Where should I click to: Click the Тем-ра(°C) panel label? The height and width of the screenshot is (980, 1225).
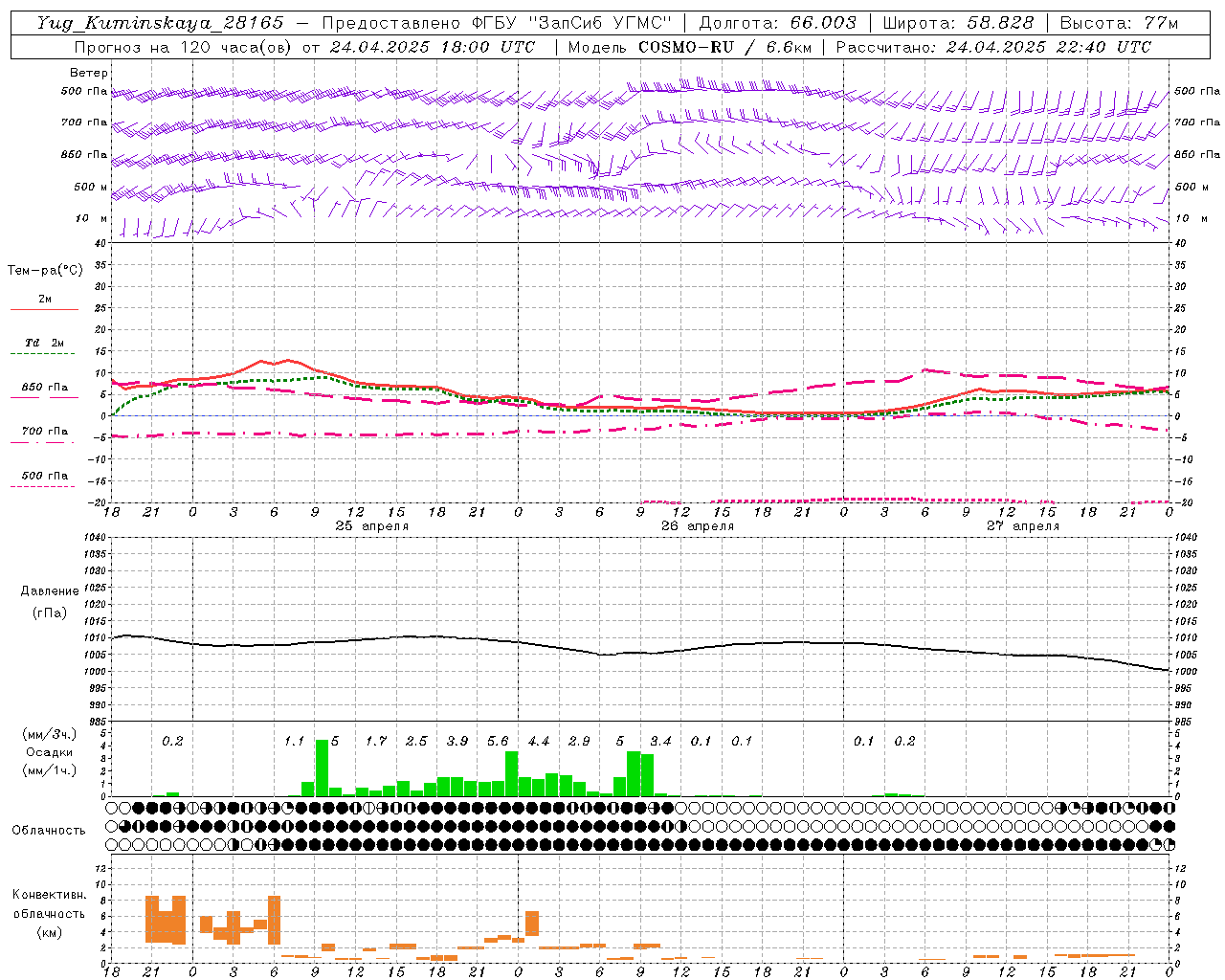point(45,271)
